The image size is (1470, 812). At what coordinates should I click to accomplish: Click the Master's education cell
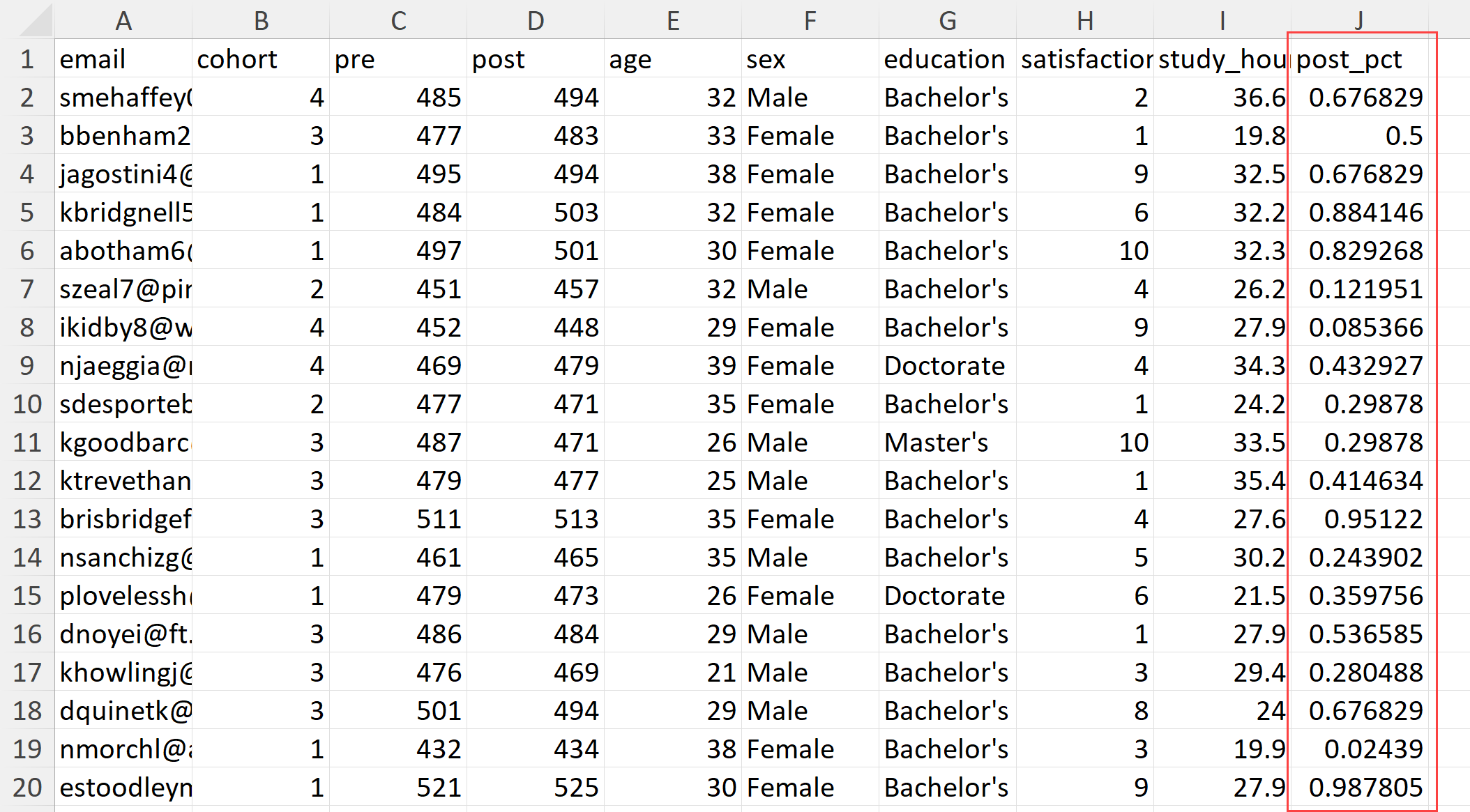[948, 443]
